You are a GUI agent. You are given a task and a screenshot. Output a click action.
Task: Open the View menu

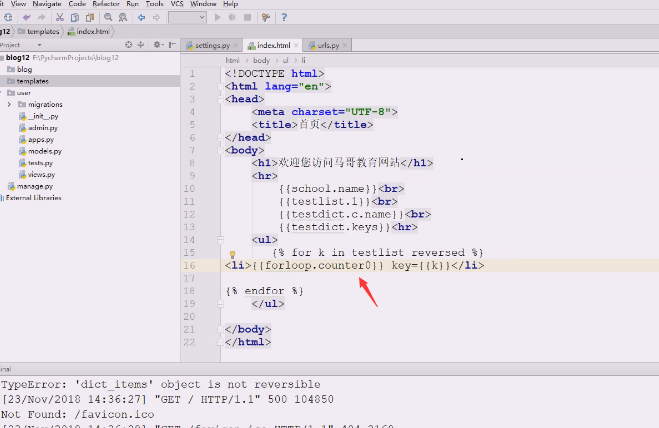pos(18,4)
